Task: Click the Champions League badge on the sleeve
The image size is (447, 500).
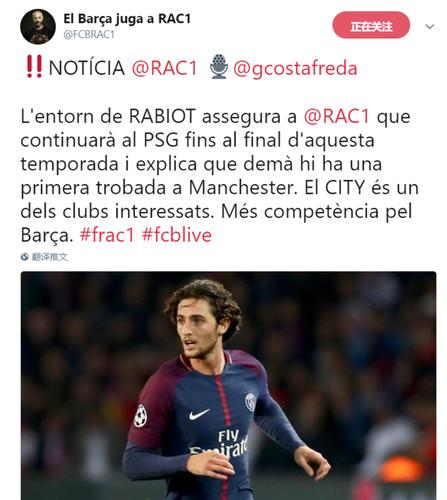Action: (x=140, y=416)
